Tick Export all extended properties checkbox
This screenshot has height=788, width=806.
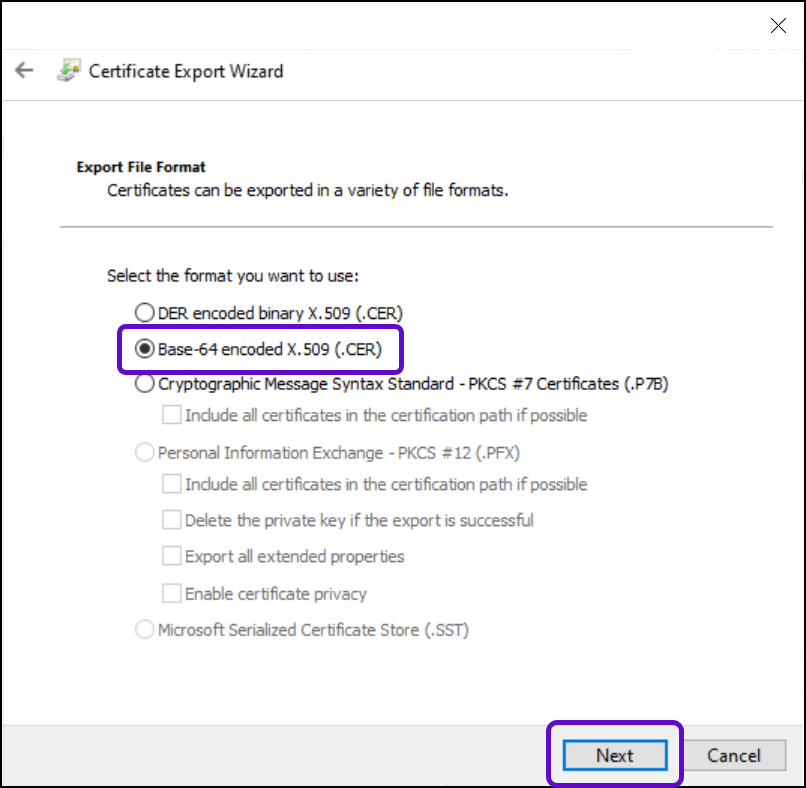(172, 556)
